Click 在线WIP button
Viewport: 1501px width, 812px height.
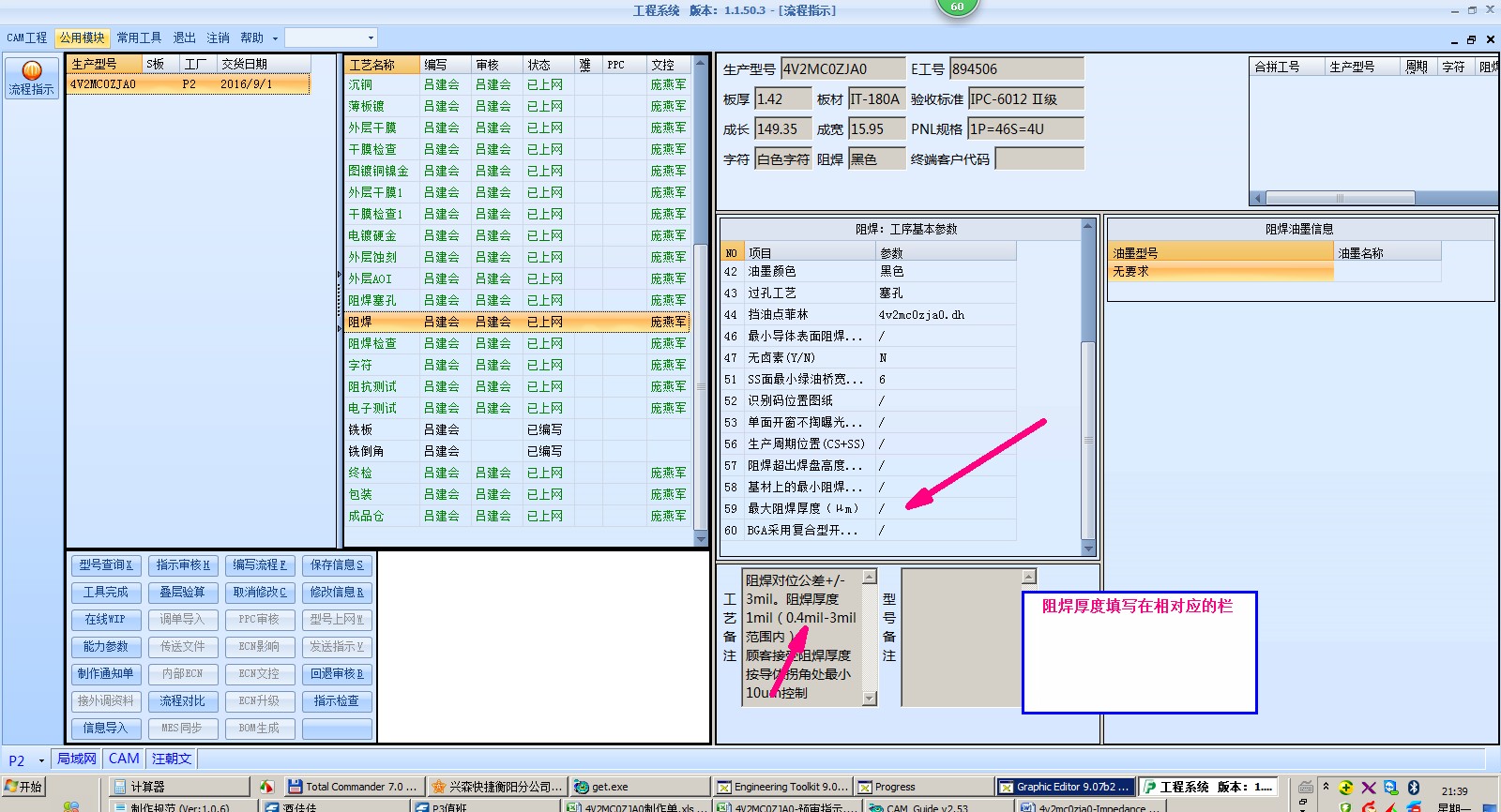(105, 620)
